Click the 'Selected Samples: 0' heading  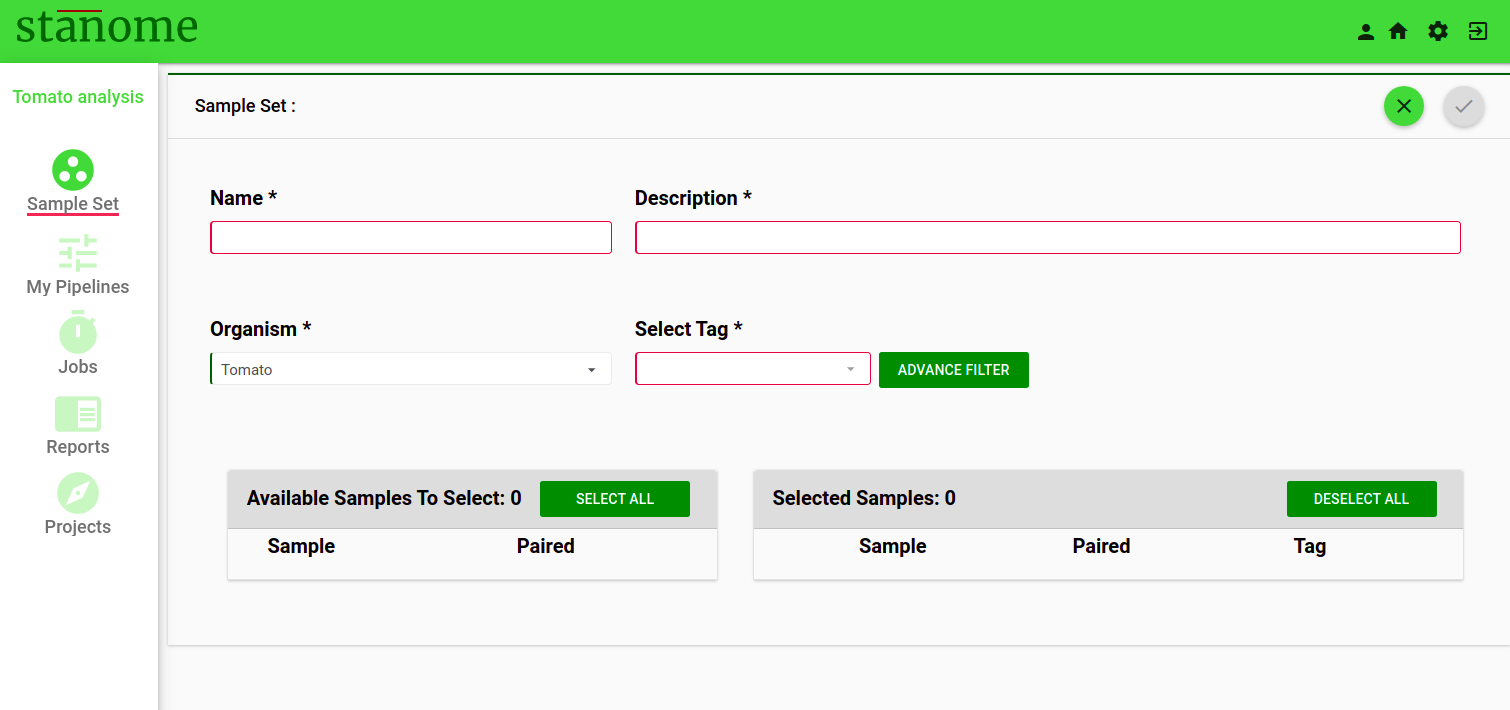[864, 498]
